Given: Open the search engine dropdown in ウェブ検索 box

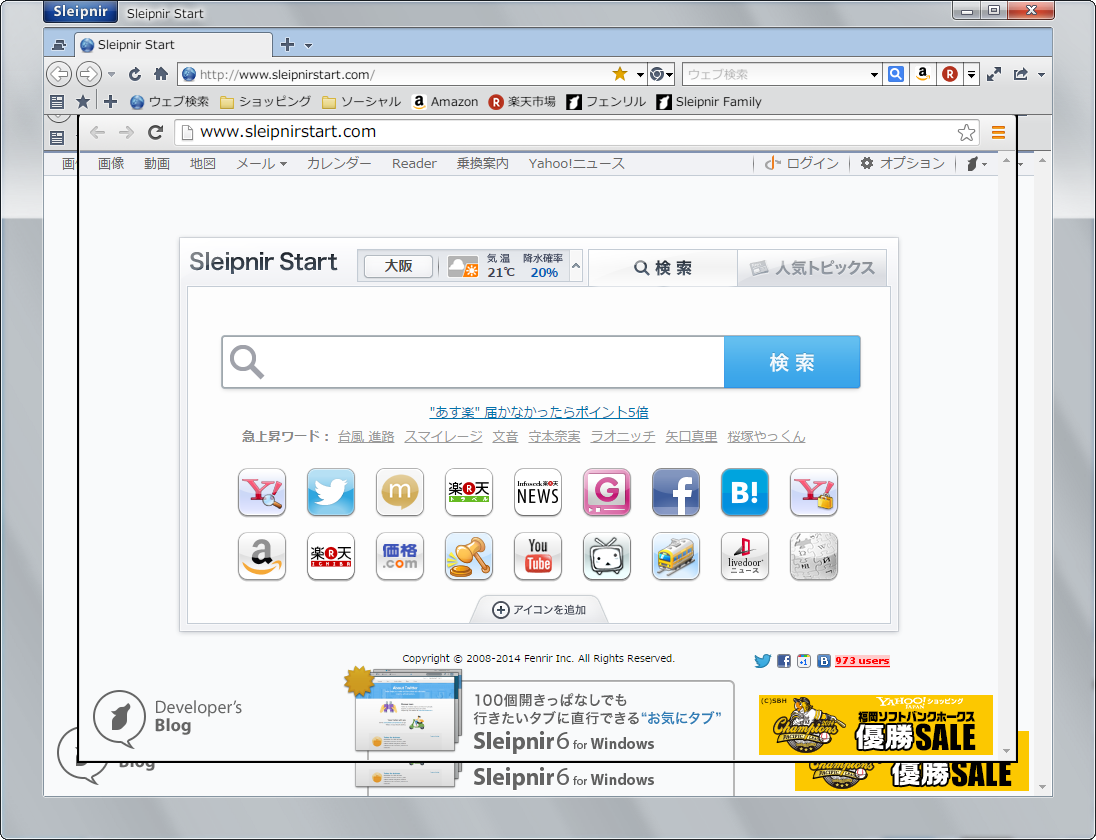Looking at the screenshot, I should [874, 74].
